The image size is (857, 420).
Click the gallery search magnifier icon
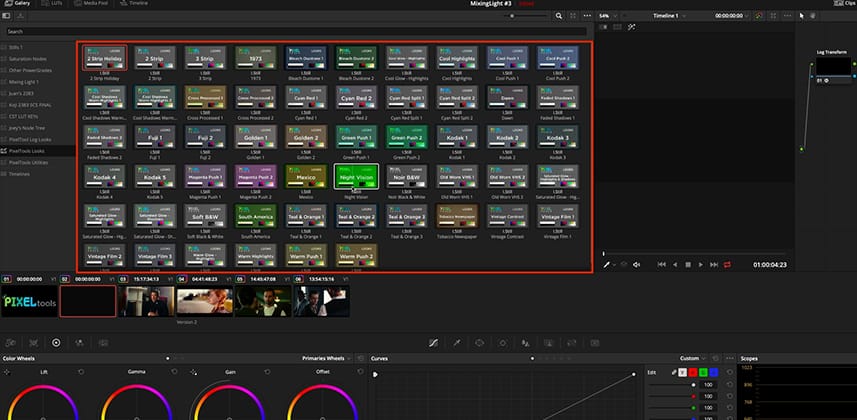(559, 16)
